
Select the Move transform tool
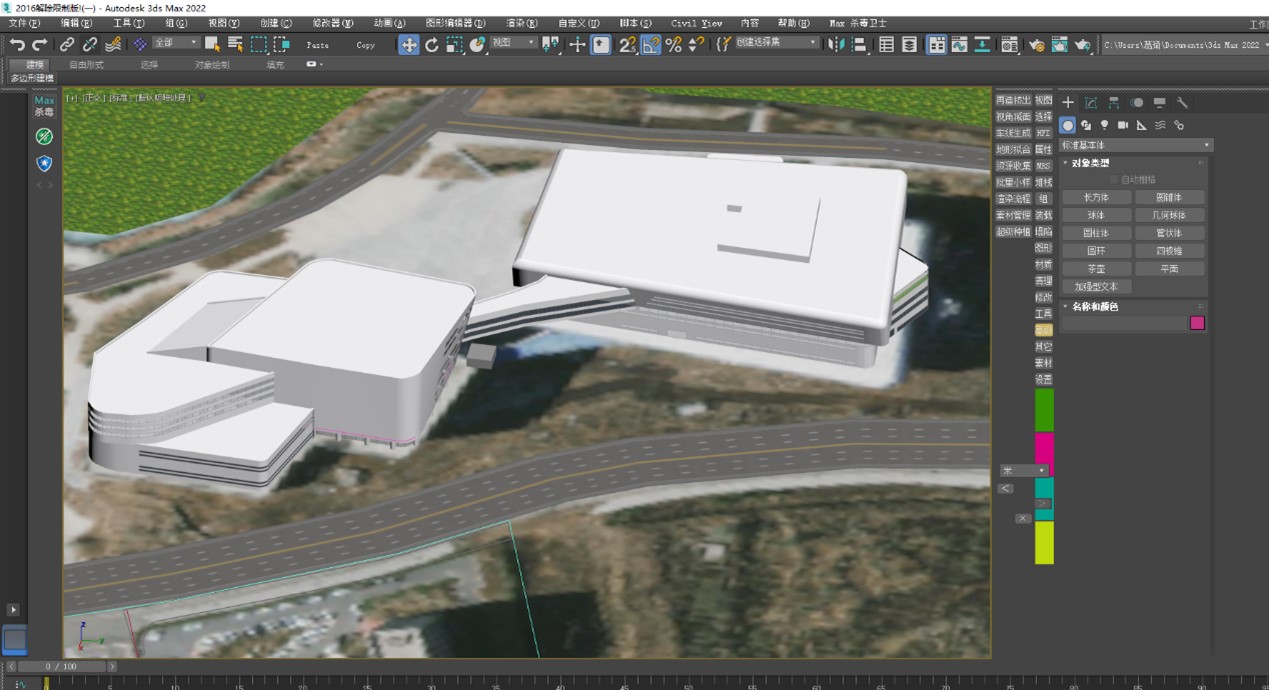click(409, 45)
